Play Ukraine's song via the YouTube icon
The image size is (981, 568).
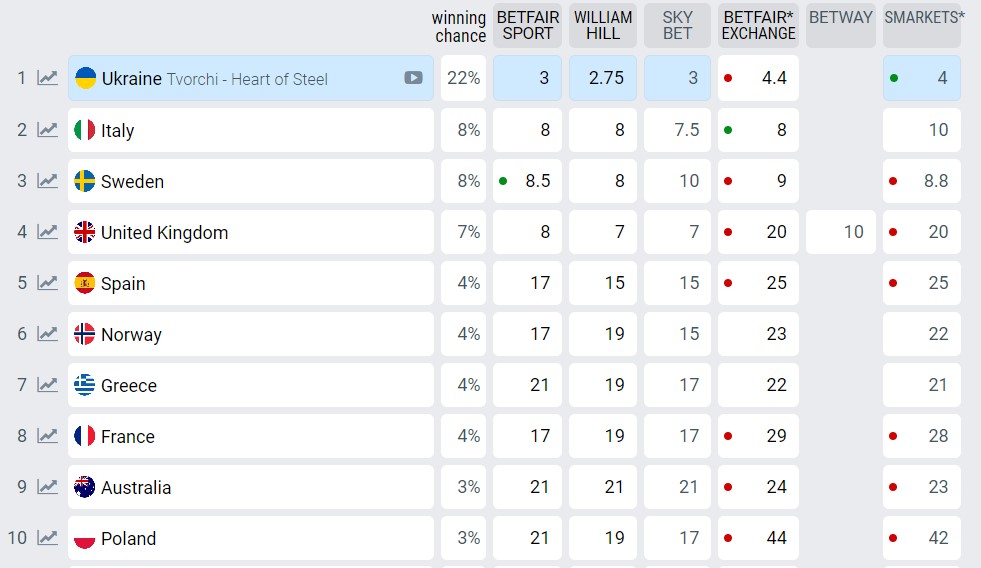point(413,78)
